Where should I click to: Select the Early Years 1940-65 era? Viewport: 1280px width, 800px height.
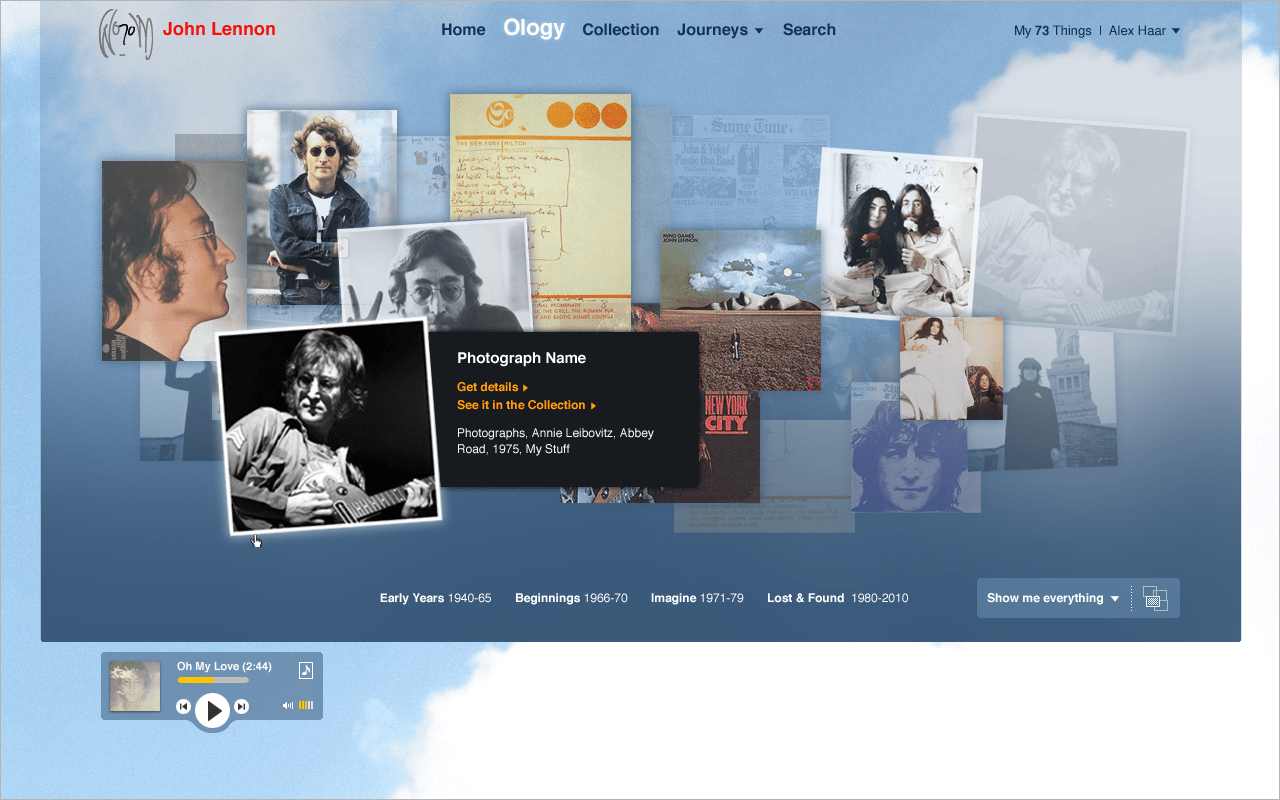436,598
